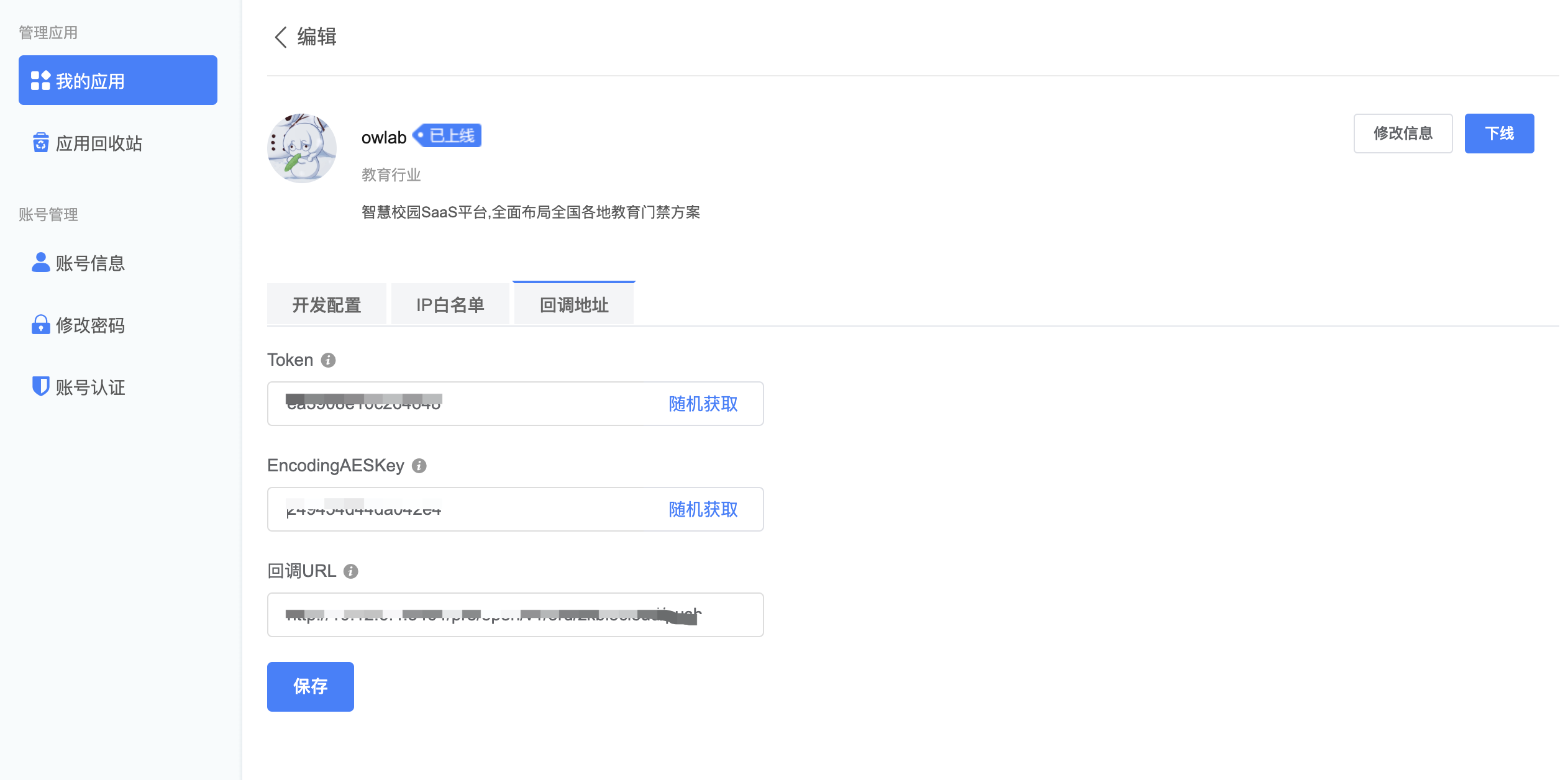Viewport: 1568px width, 780px height.
Task: Open 应用回收站 recycle bin
Action: pos(87,143)
